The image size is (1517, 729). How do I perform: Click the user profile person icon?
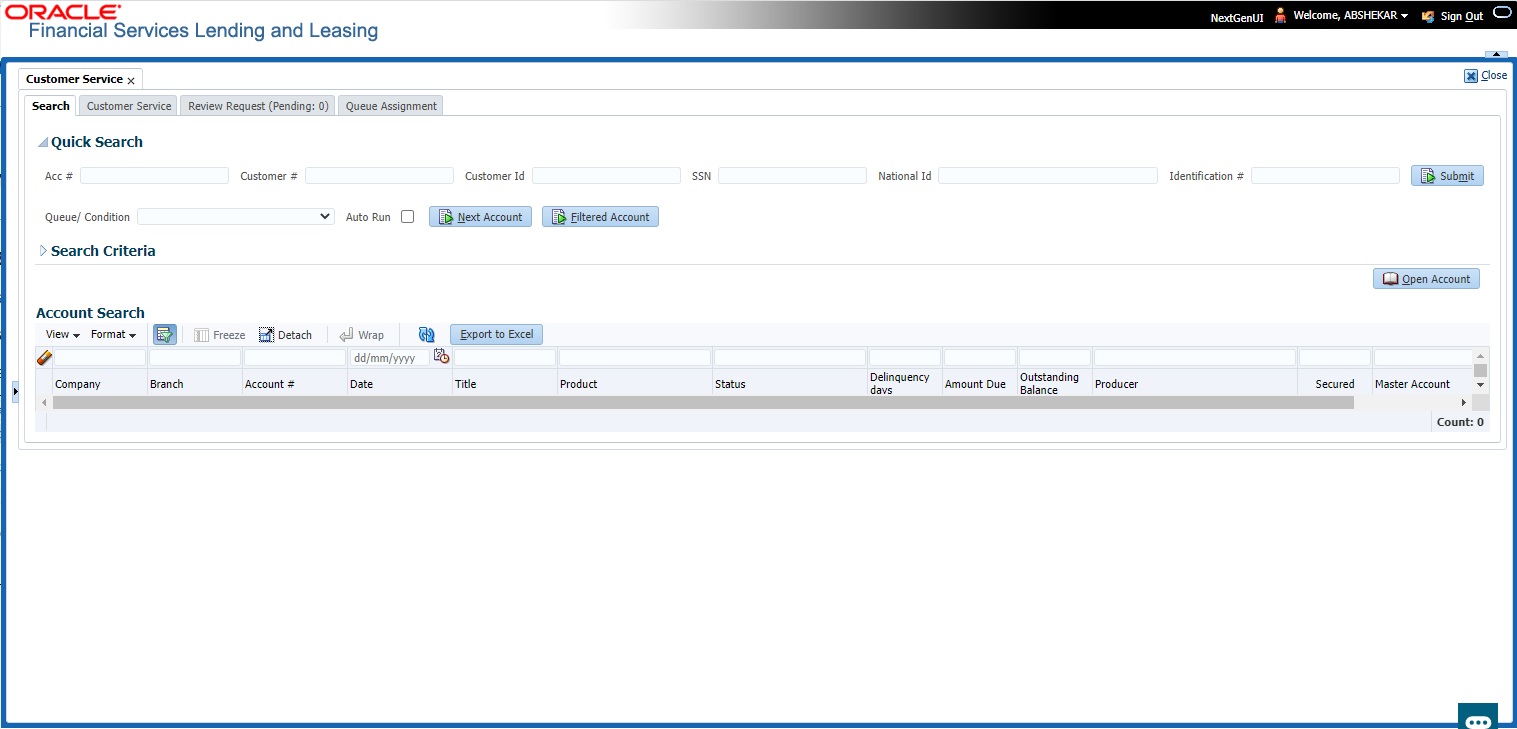1280,16
